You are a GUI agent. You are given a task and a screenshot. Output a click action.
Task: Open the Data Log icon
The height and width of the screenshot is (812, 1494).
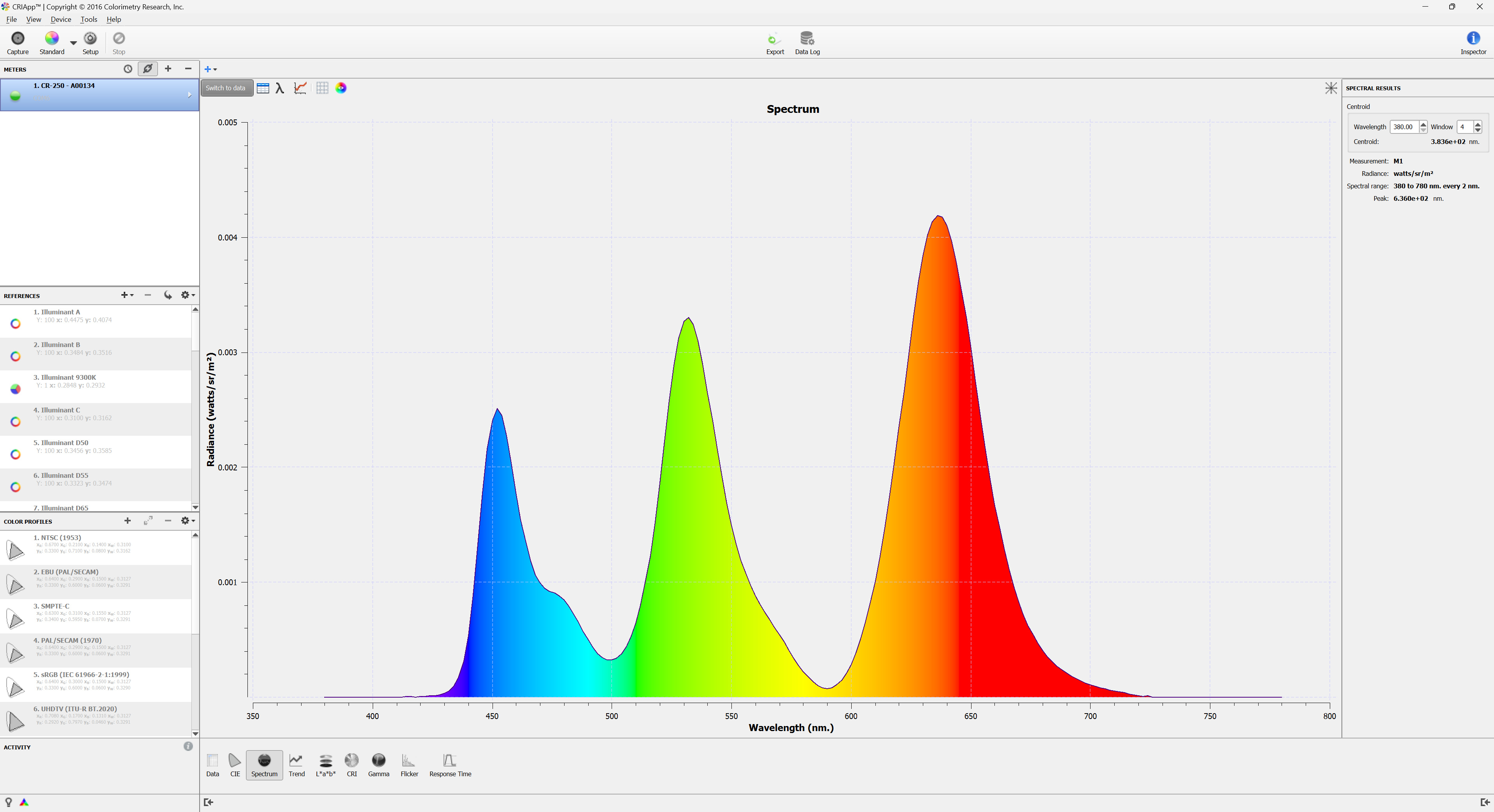coord(807,39)
